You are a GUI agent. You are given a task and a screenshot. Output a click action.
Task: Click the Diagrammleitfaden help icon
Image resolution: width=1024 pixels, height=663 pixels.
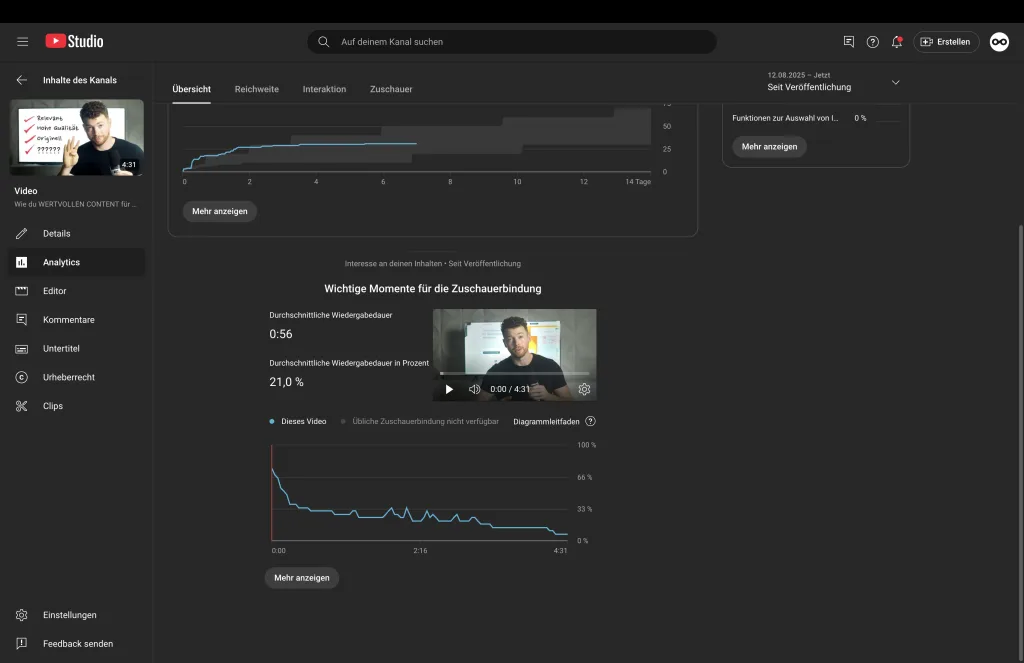pos(590,422)
